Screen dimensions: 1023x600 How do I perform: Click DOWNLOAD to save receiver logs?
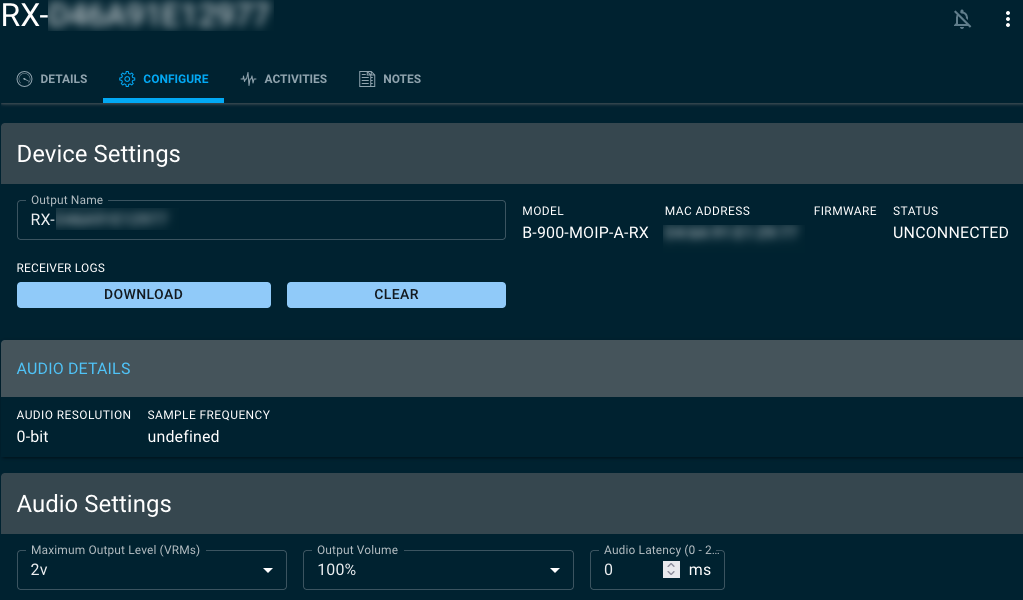click(x=143, y=294)
